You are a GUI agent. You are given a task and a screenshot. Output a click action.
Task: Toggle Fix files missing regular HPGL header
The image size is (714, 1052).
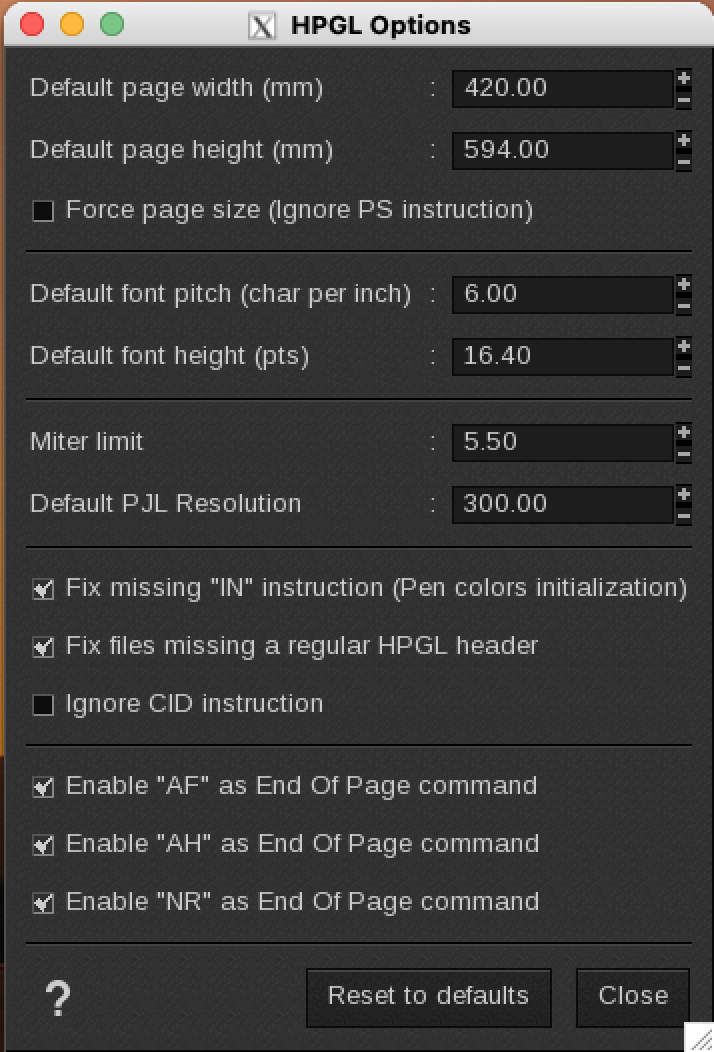coord(43,647)
